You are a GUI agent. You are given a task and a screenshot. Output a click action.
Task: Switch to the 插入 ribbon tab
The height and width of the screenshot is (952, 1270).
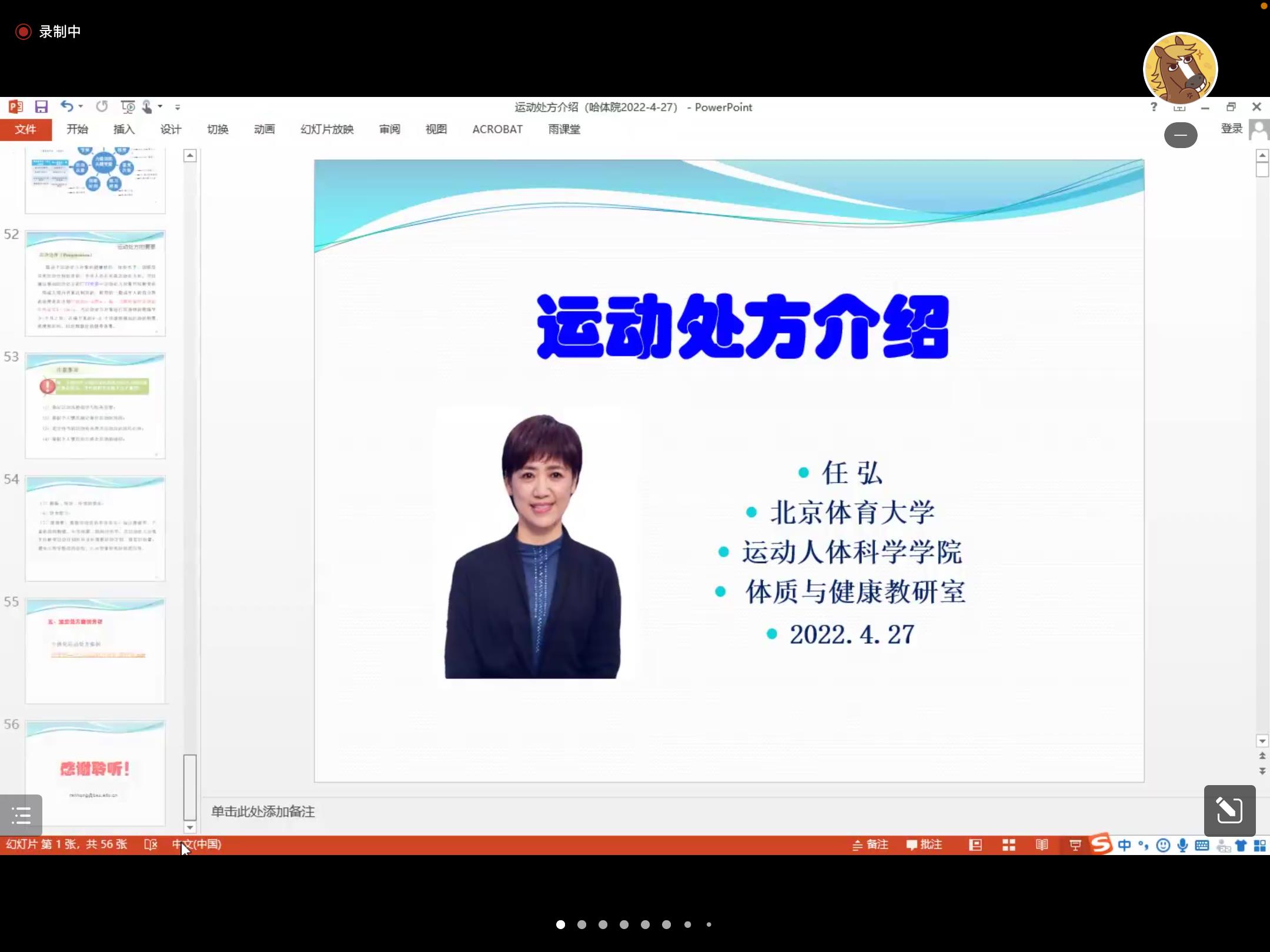point(124,129)
